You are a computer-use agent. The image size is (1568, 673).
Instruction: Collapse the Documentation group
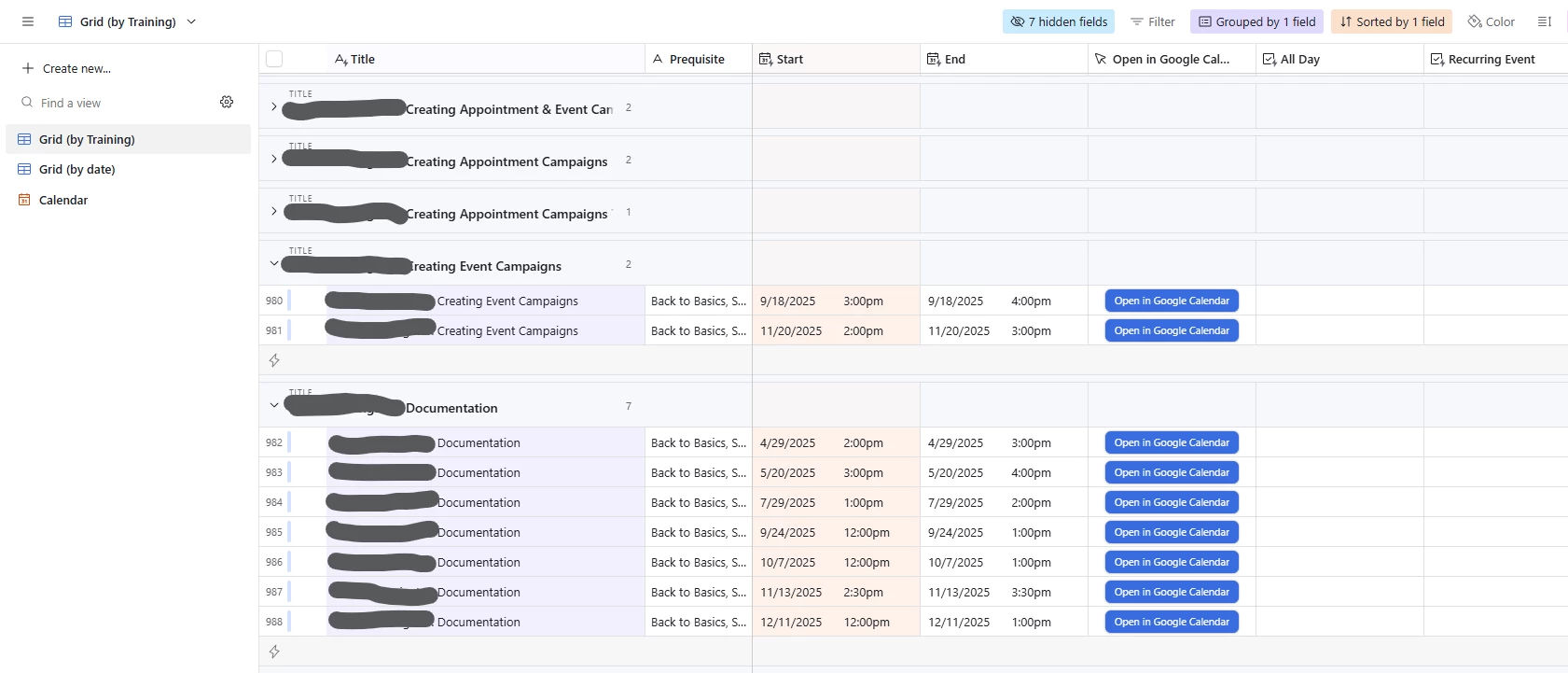point(273,406)
